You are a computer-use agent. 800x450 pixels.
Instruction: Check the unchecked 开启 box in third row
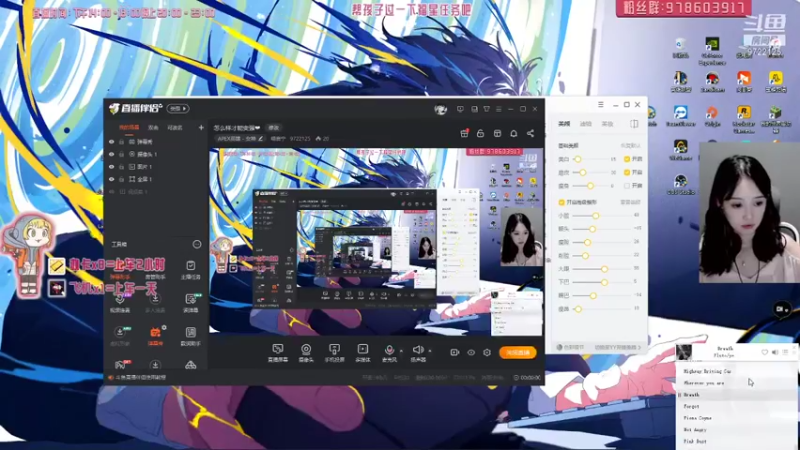coord(627,186)
